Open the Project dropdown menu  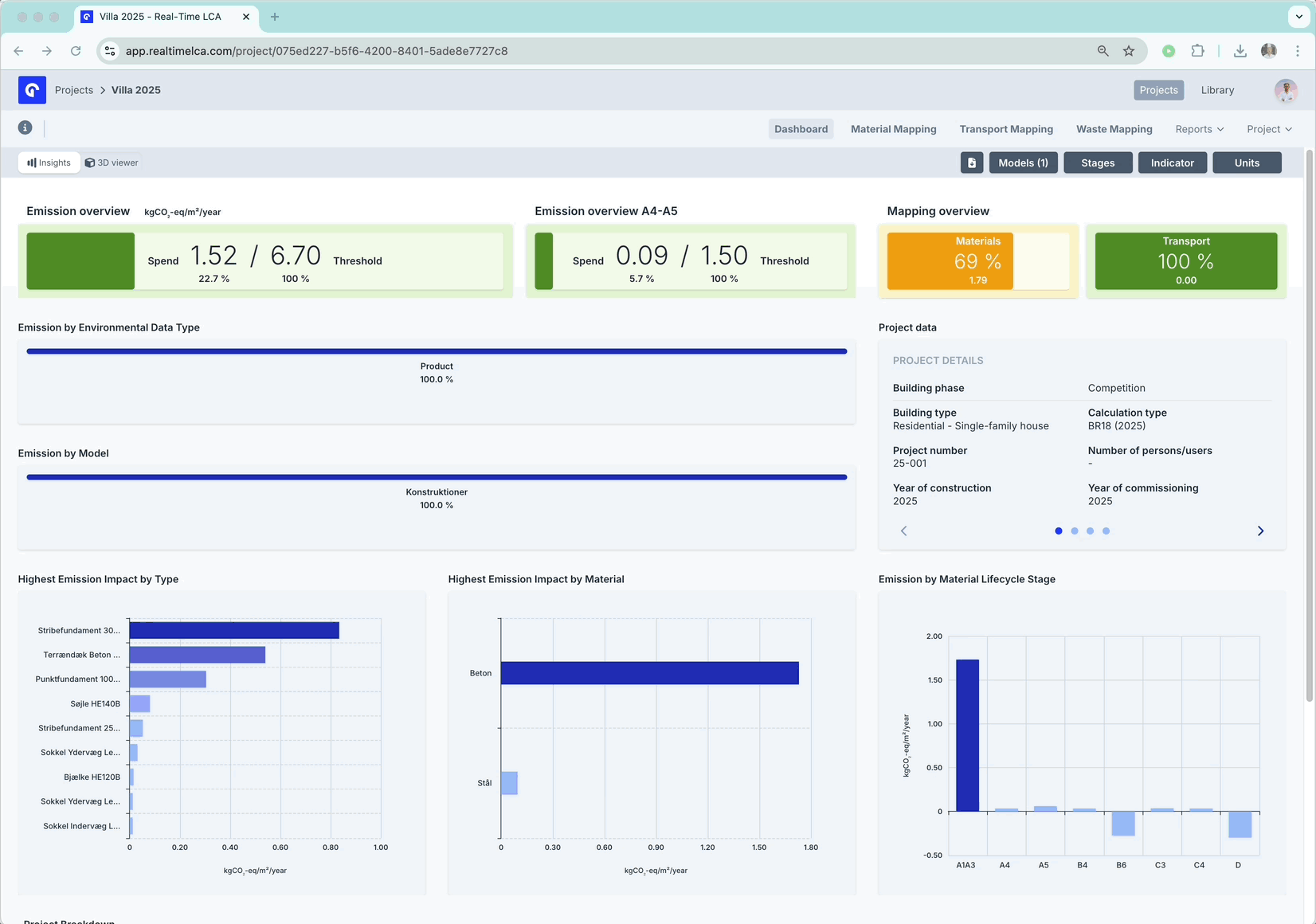(1270, 129)
